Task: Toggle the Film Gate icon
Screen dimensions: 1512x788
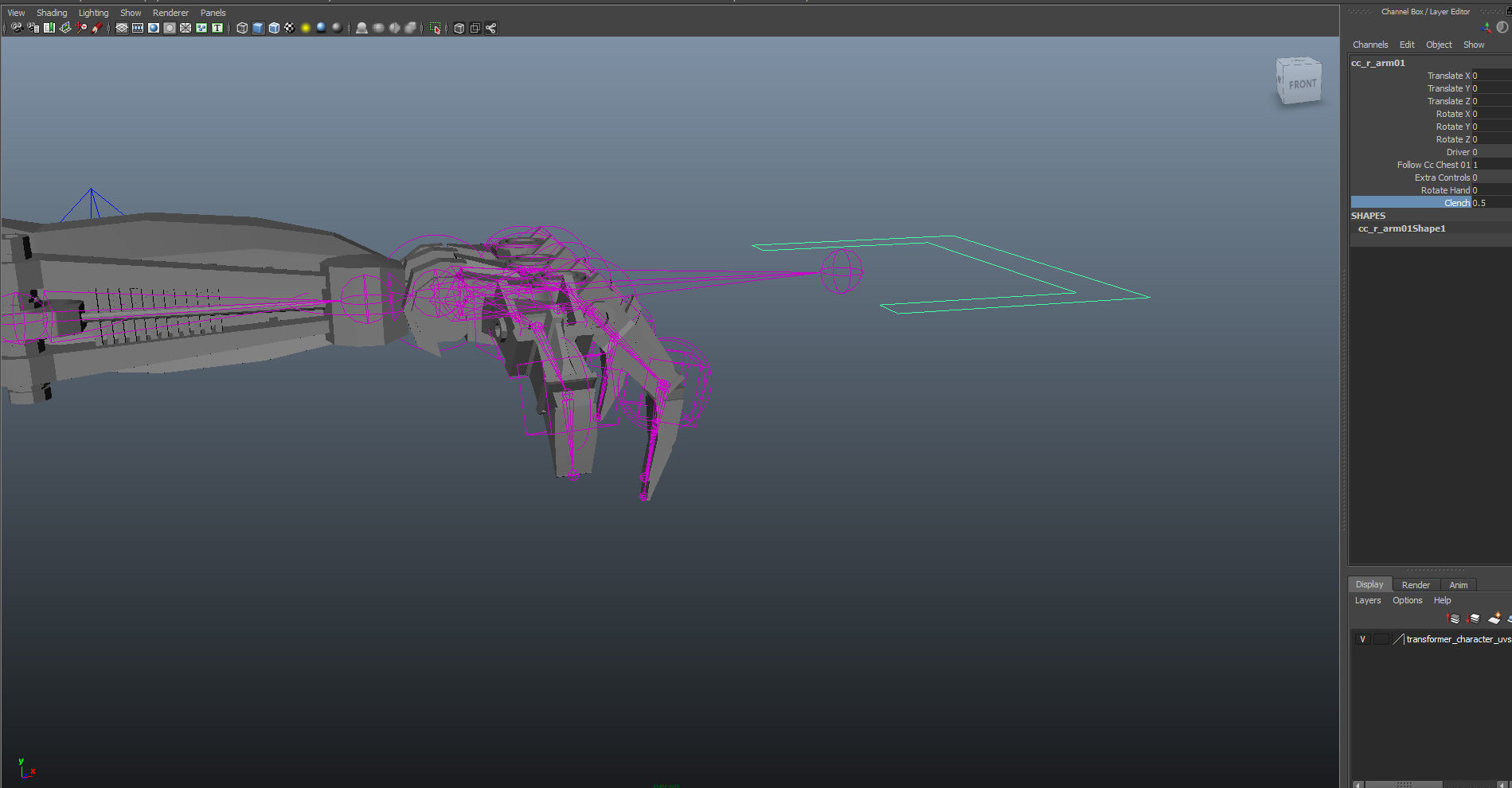Action: tap(138, 28)
